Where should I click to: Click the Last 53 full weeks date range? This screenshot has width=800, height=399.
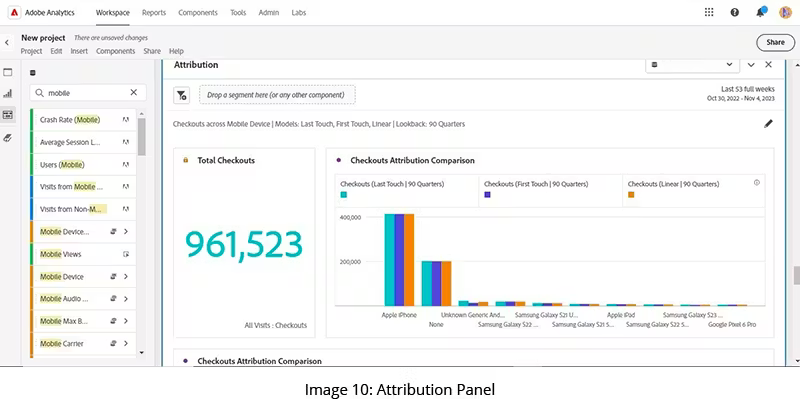[741, 93]
